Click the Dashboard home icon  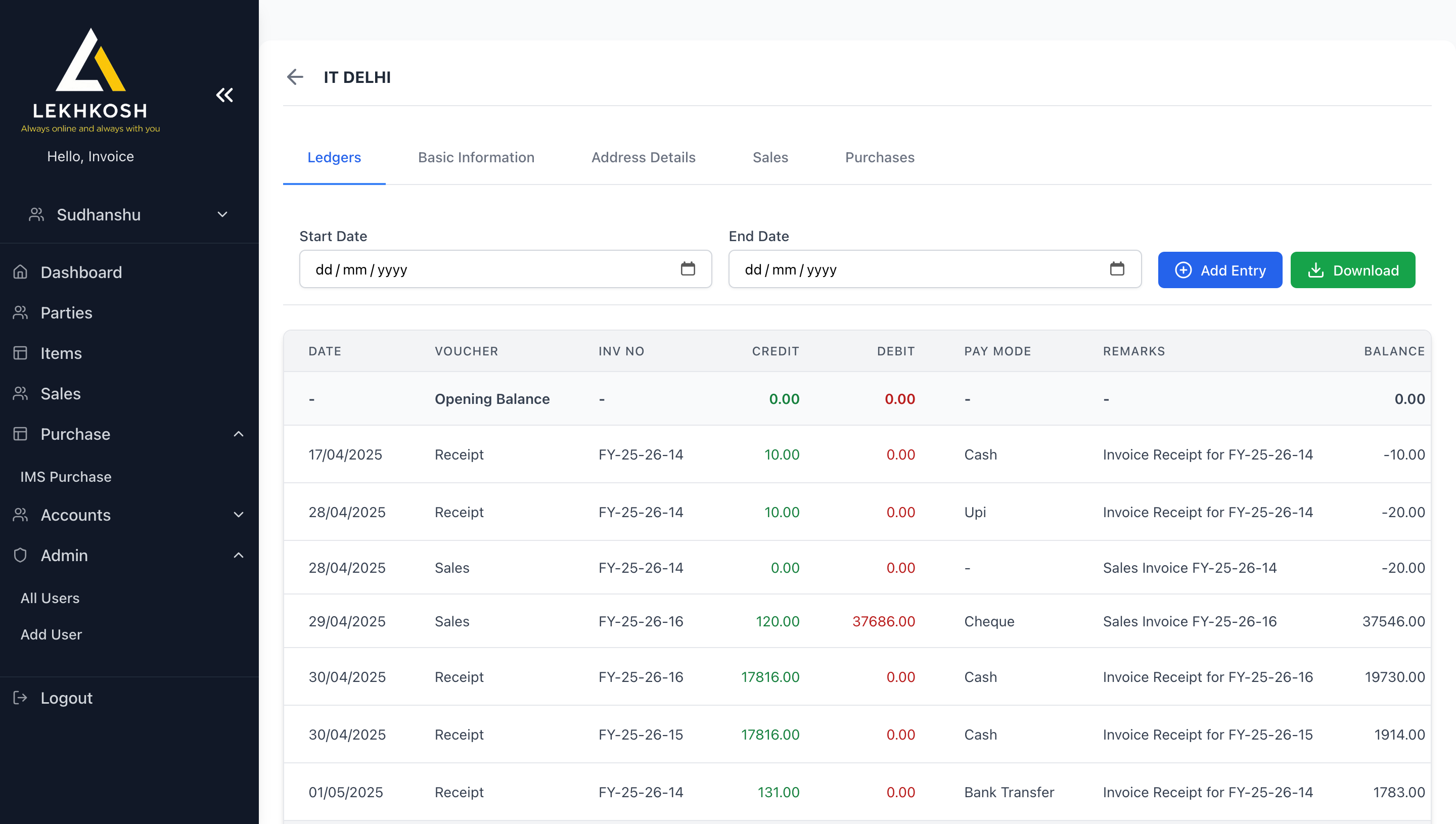coord(20,272)
